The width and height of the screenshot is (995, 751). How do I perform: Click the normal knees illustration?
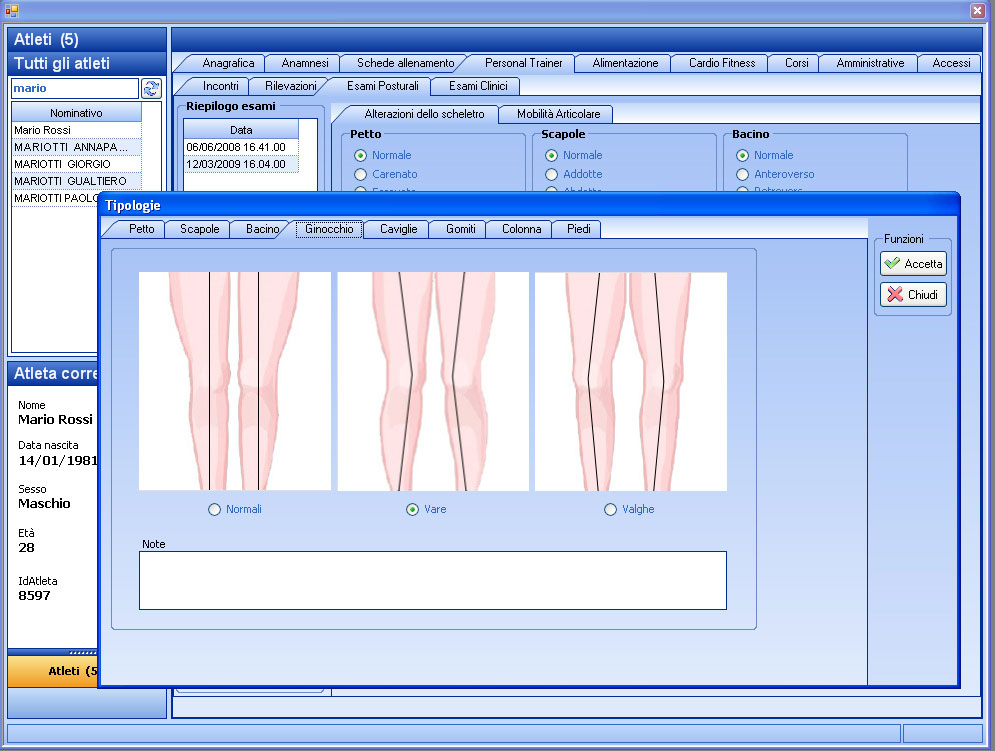[x=234, y=381]
